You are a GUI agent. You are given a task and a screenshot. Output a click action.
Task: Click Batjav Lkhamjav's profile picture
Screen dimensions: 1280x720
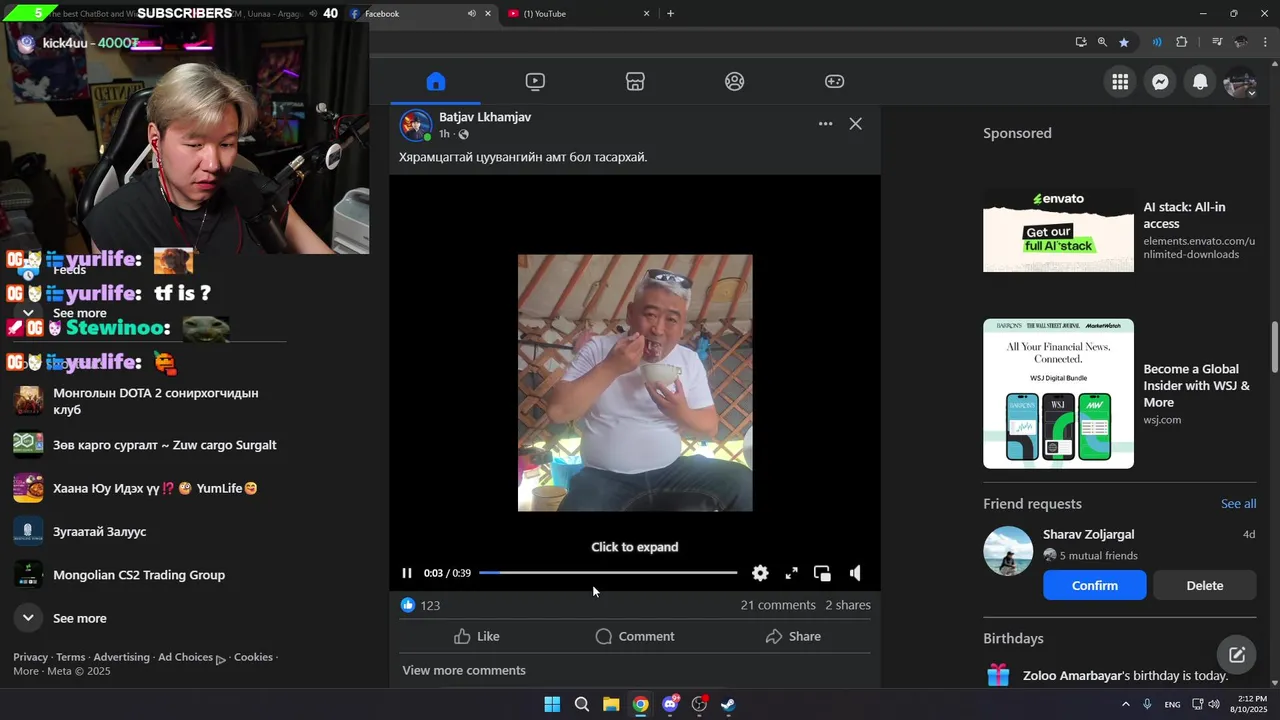coord(416,125)
